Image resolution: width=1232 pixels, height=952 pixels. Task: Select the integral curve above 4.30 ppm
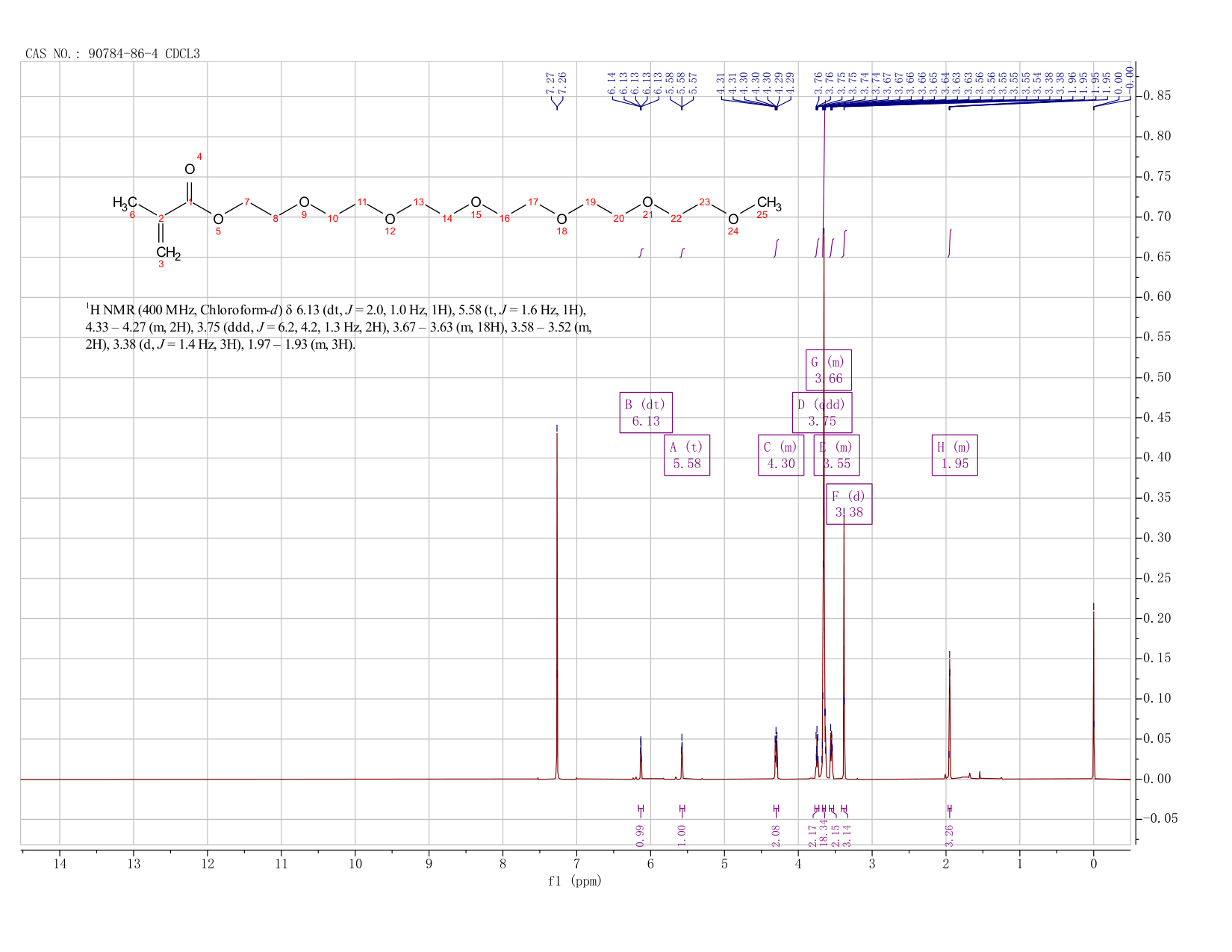[777, 249]
